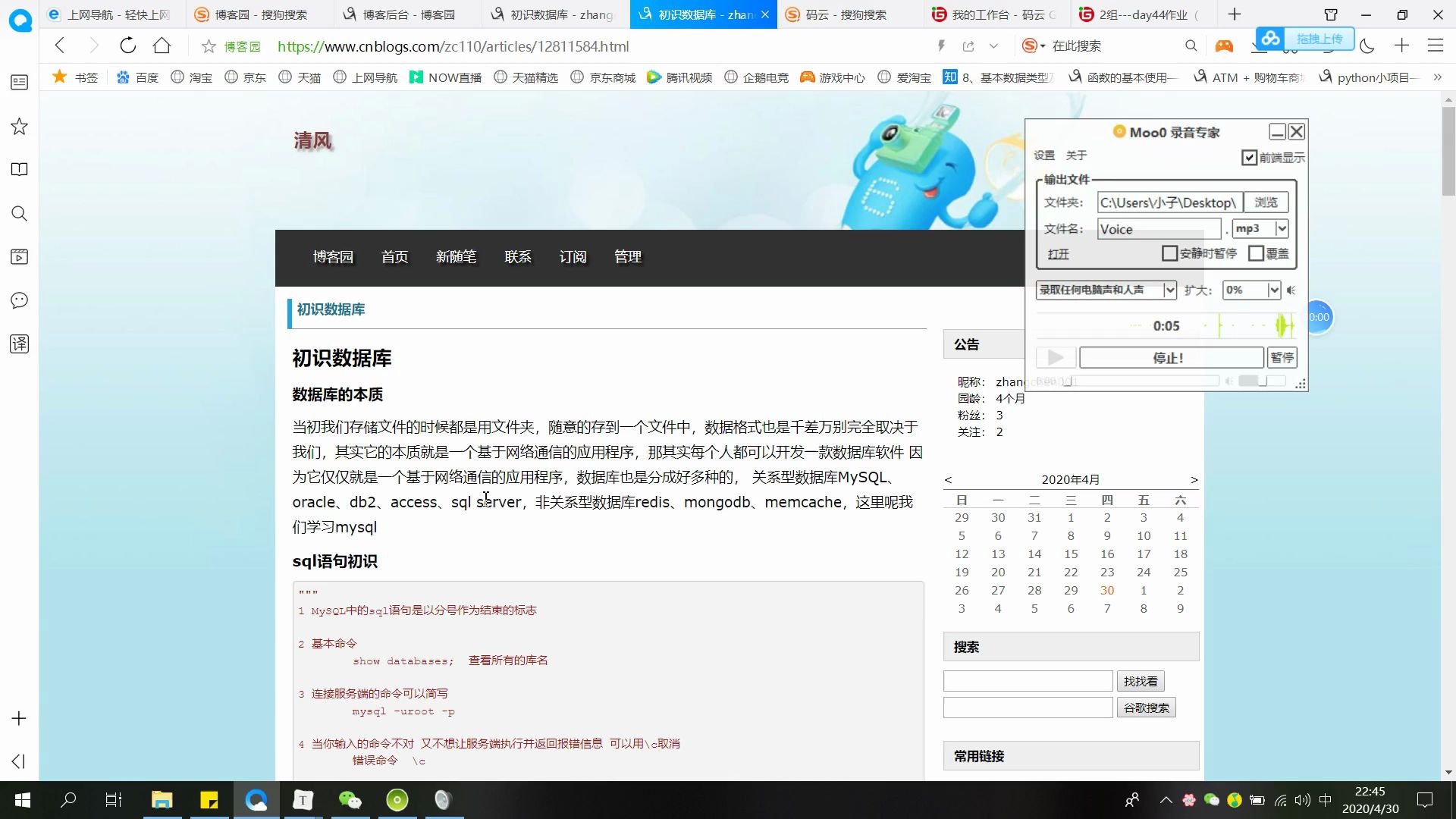Viewport: 1456px width, 819px height.
Task: Open sidebar chat message icon
Action: point(19,300)
